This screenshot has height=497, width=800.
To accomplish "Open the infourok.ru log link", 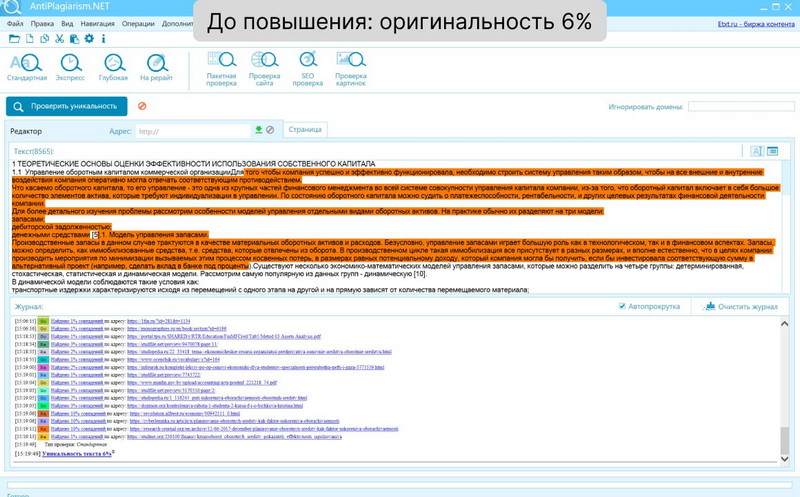I will [x=255, y=367].
